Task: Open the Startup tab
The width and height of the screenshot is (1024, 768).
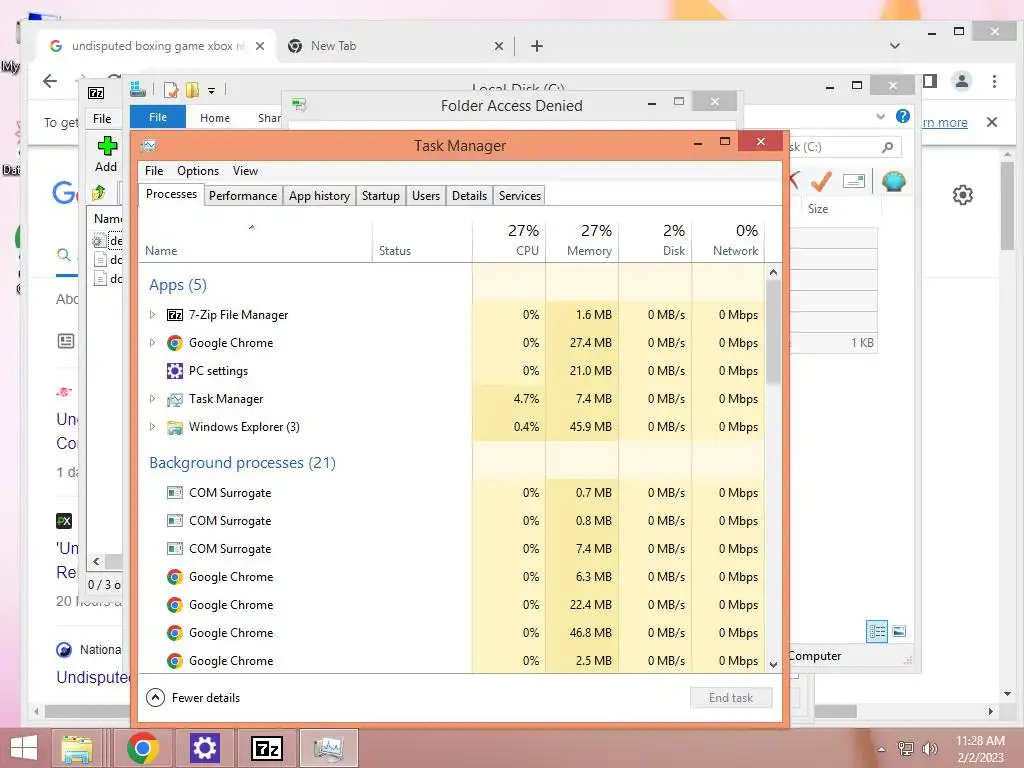Action: click(x=381, y=196)
